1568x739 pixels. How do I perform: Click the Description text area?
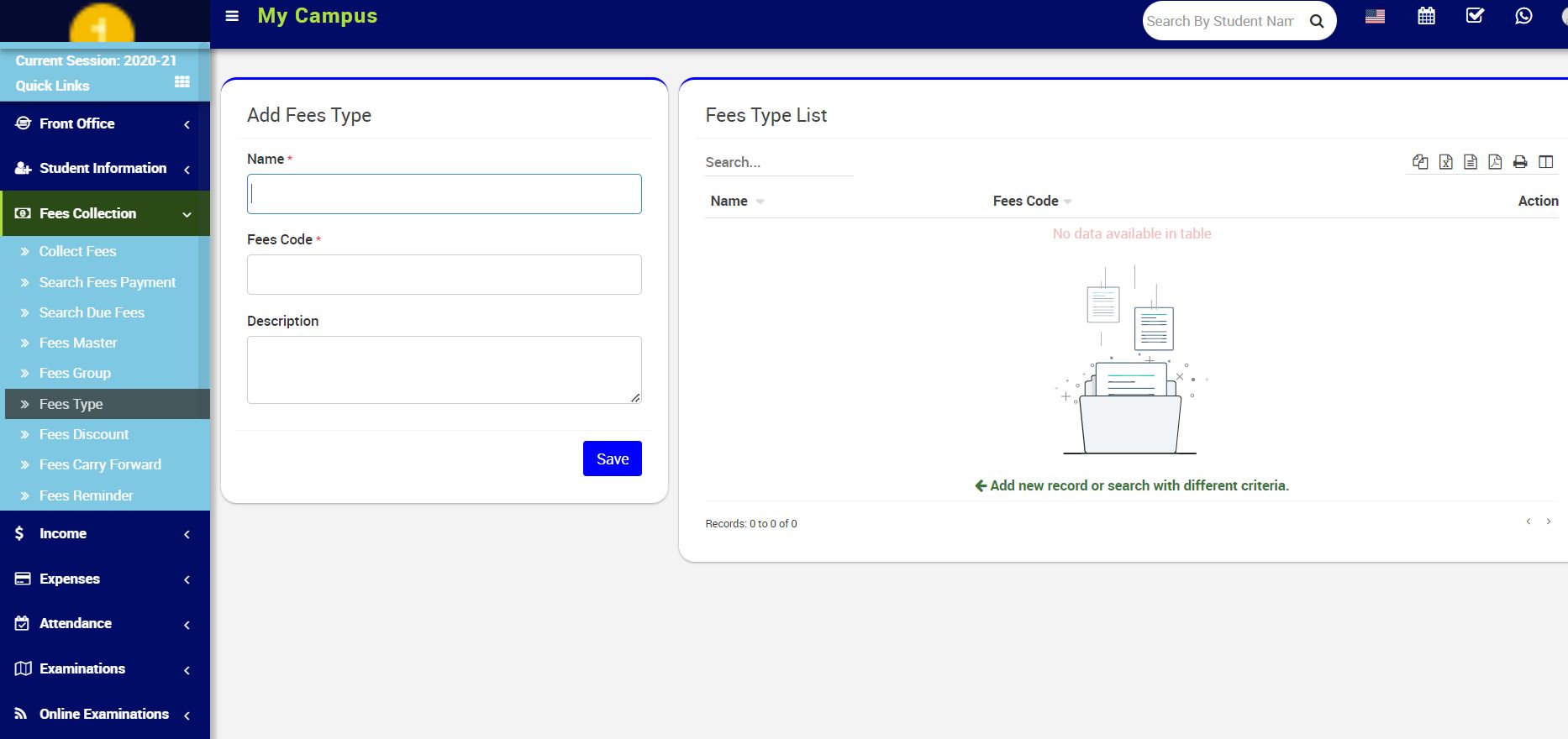click(x=445, y=370)
